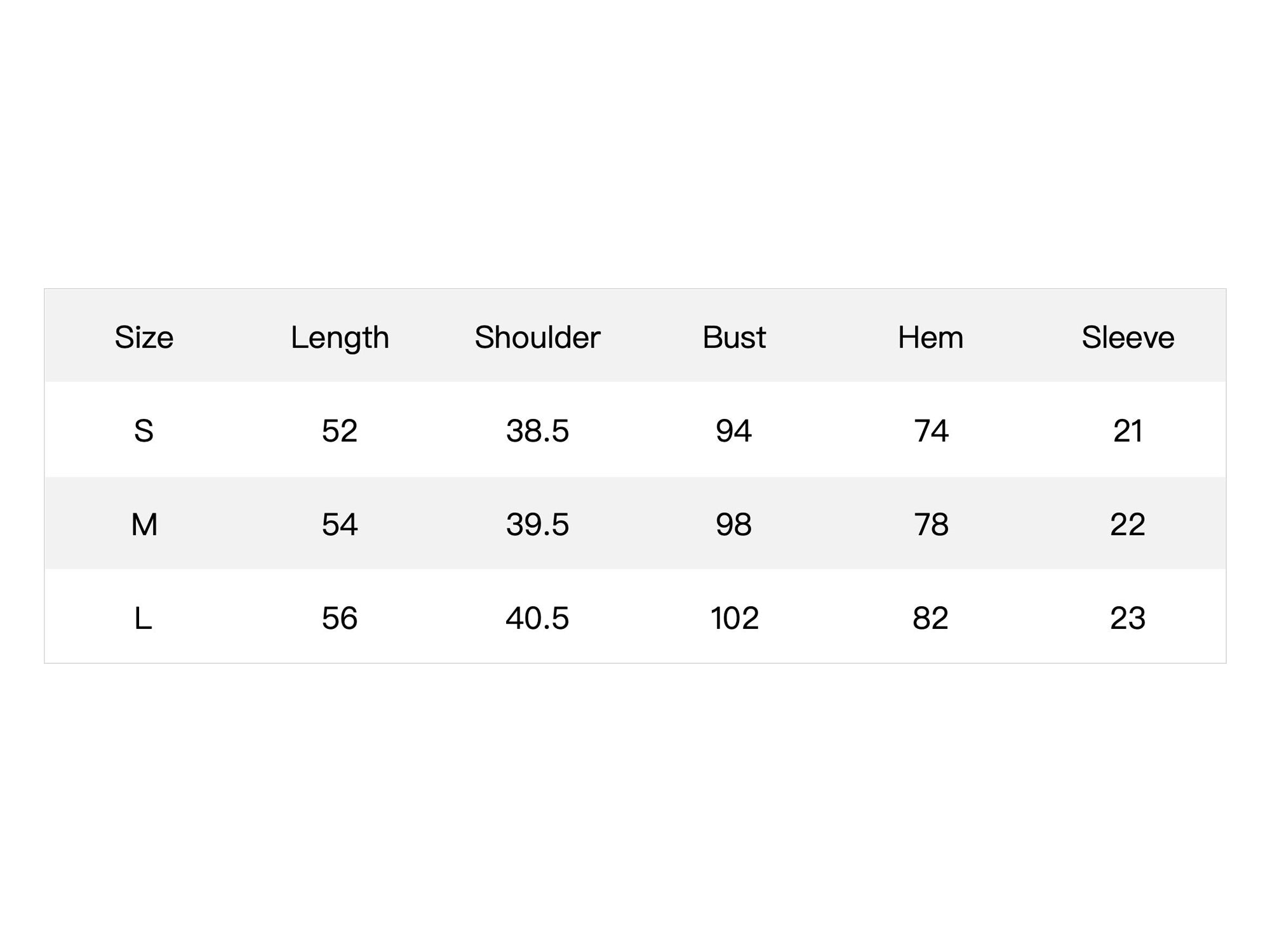
Task: Click the hem value 82
Action: pos(930,618)
